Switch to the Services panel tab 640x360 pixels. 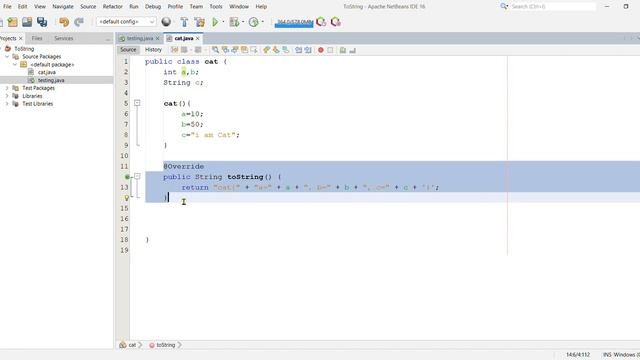pos(64,38)
